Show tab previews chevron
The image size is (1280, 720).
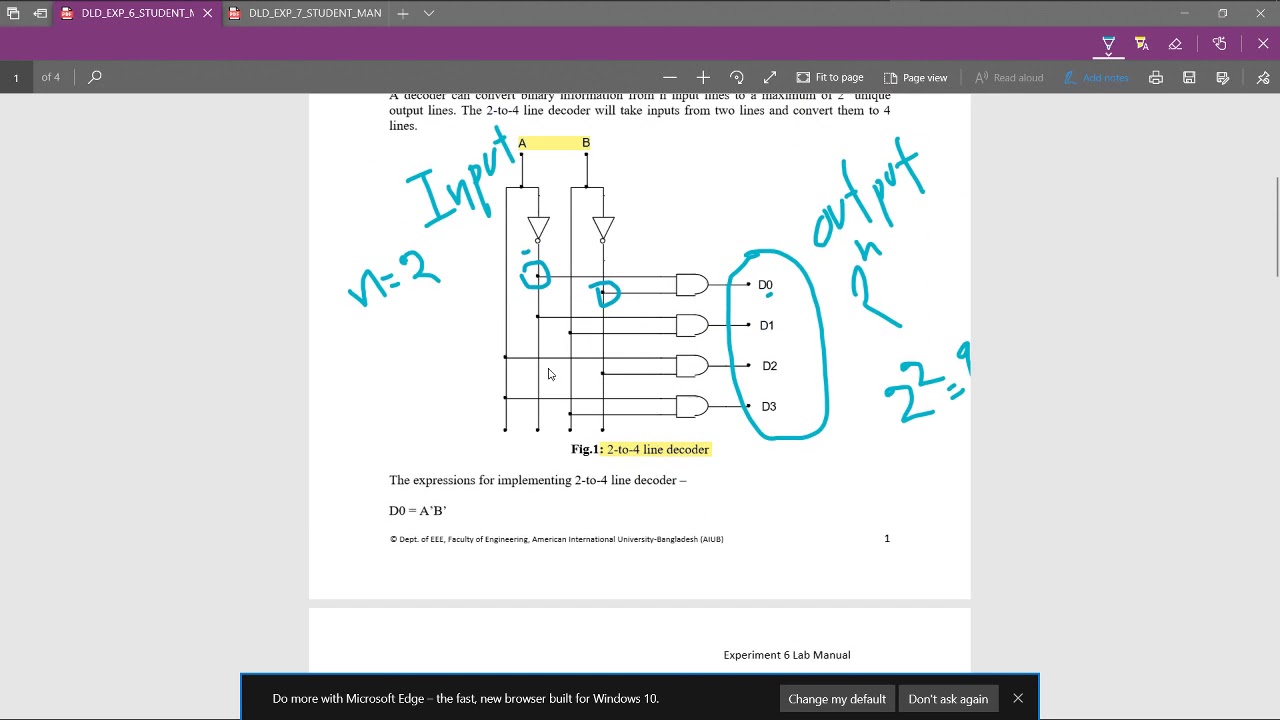[429, 13]
